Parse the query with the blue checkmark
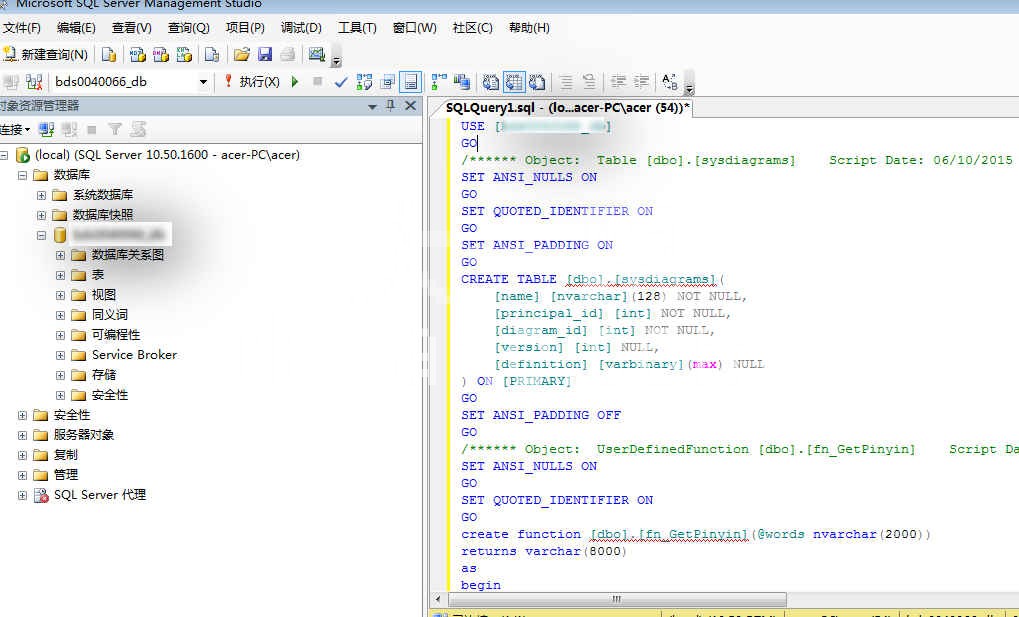Screen dimensions: 1019x617 (341, 82)
